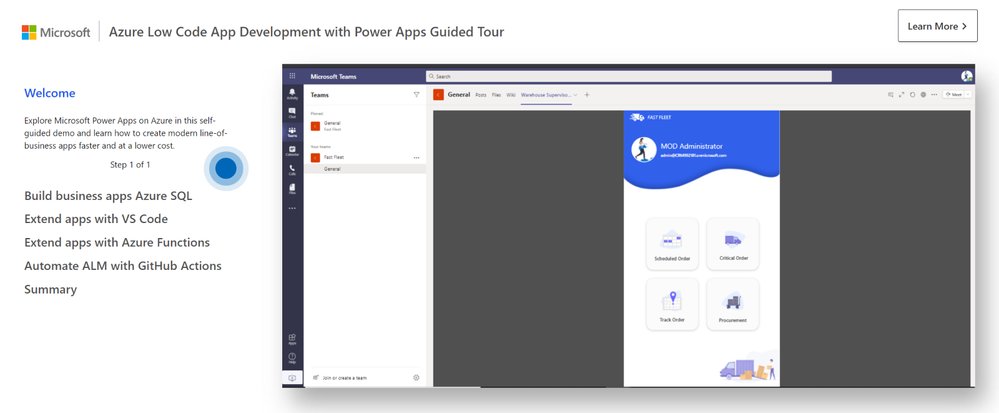Screen dimensions: 999x413
Task: Click the 'Step 1 of 1' text
Action: [130, 164]
